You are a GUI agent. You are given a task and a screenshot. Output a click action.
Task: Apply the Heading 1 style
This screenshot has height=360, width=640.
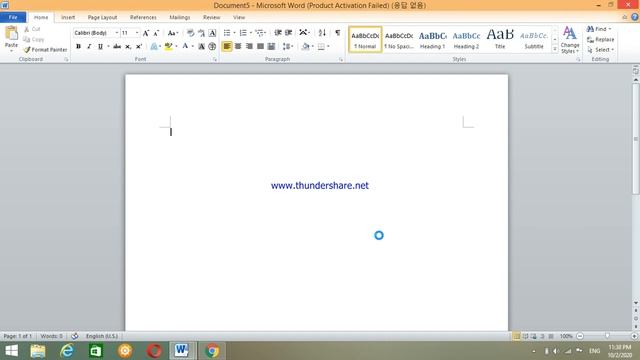click(x=432, y=40)
